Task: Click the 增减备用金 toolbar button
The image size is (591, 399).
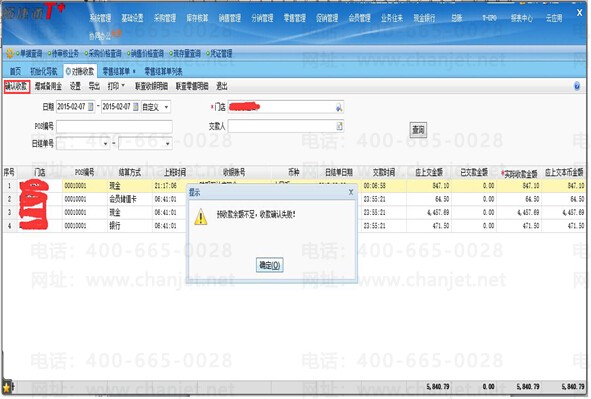Action: [x=48, y=86]
